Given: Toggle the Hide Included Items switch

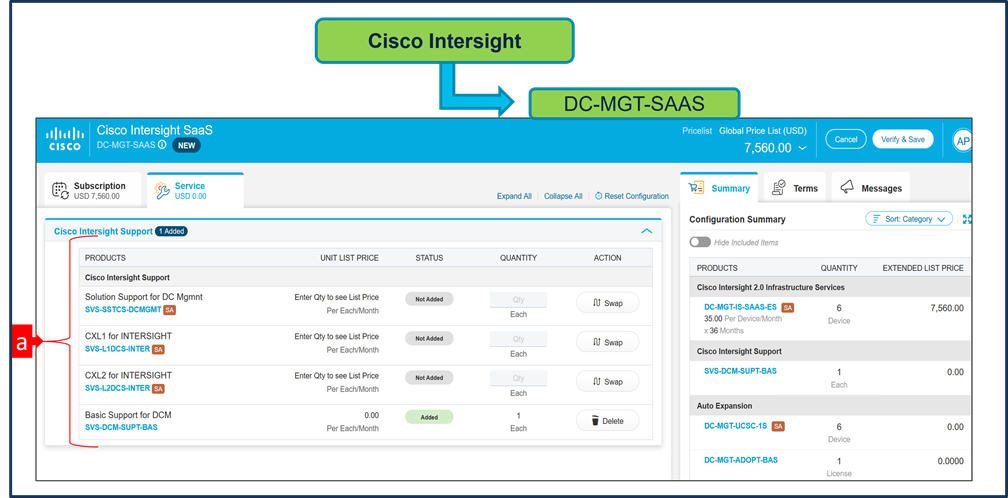Looking at the screenshot, I should pyautogui.click(x=700, y=242).
